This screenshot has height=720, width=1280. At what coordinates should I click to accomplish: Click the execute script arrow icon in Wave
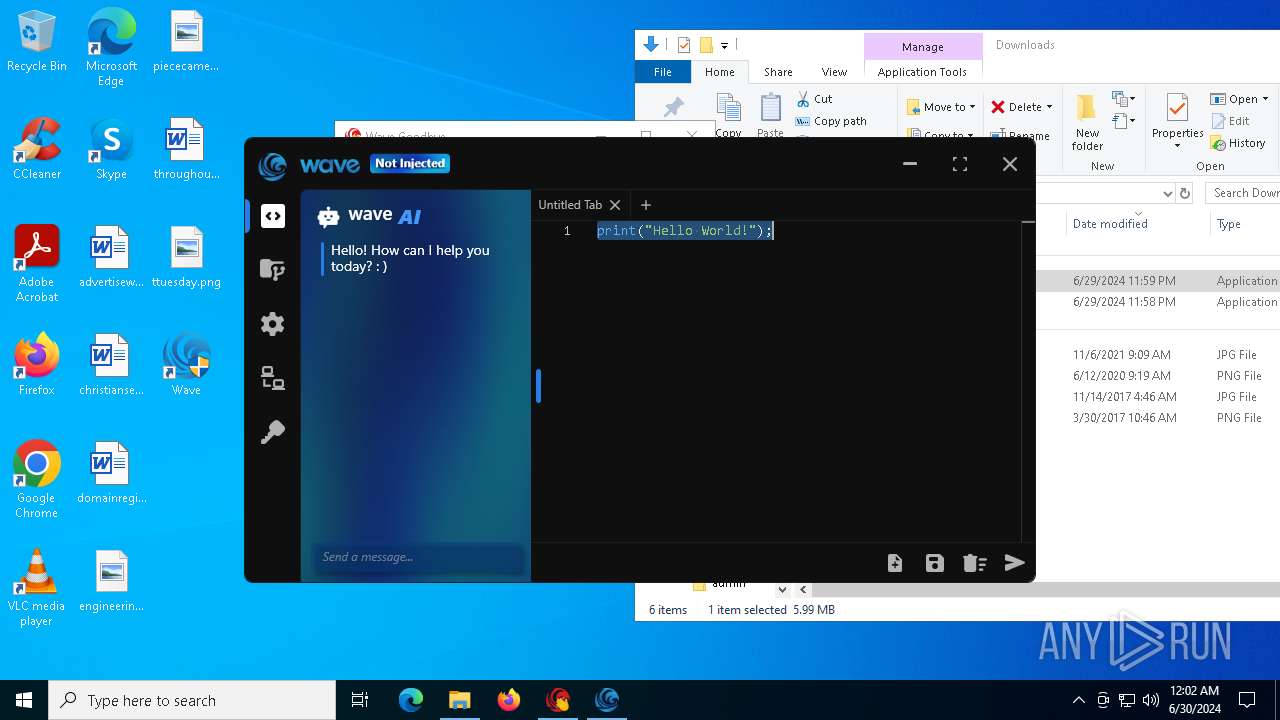click(1014, 562)
